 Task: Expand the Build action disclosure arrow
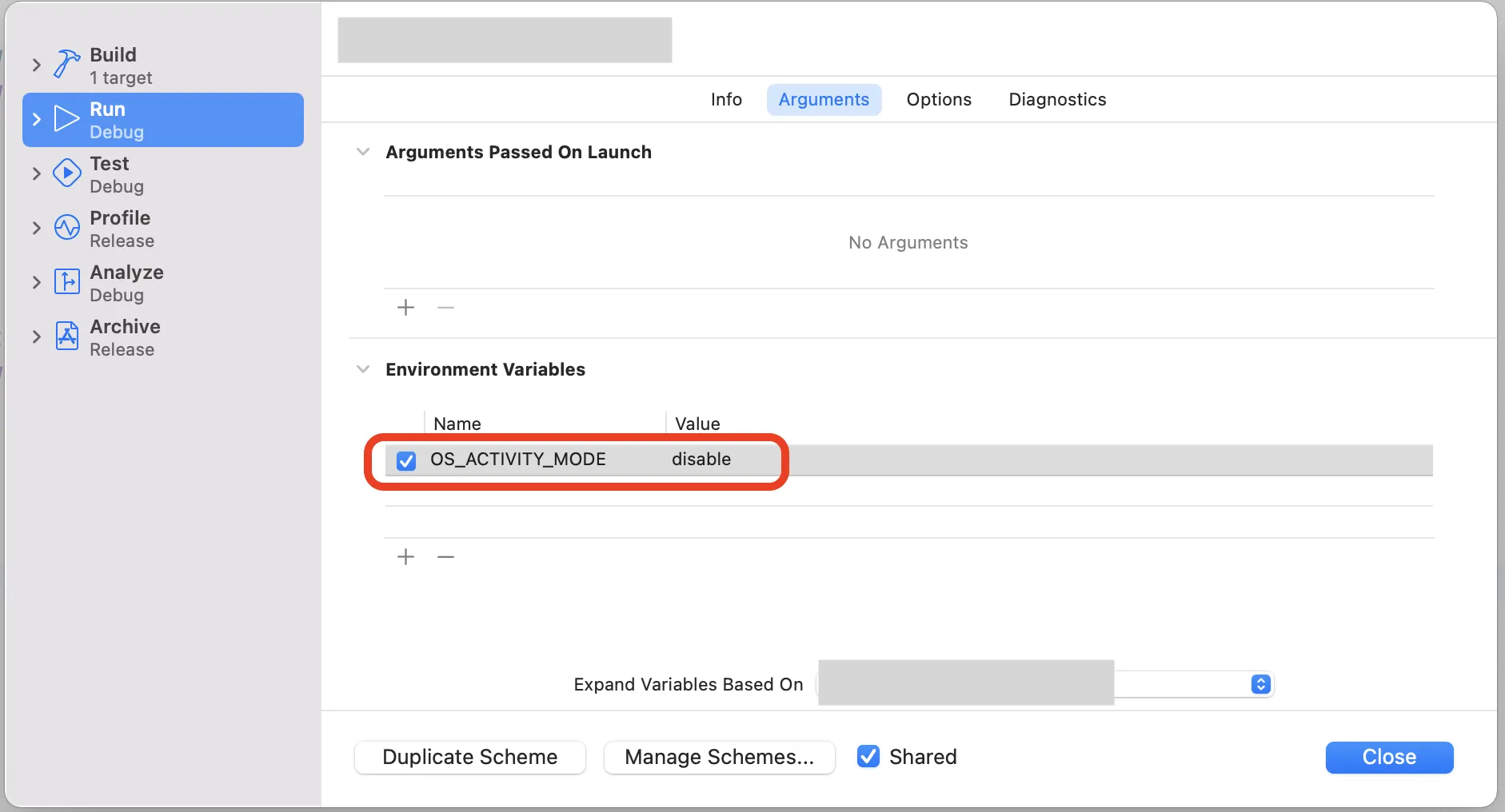click(36, 65)
